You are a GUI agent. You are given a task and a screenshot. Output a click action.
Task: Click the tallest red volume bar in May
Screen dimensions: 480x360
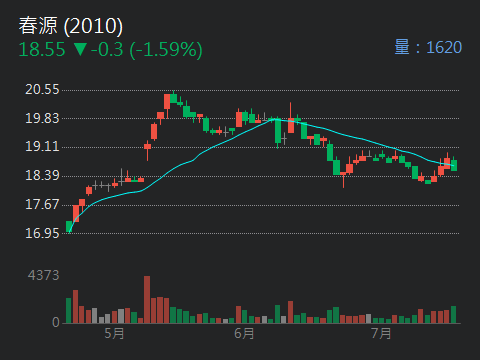coord(147,299)
